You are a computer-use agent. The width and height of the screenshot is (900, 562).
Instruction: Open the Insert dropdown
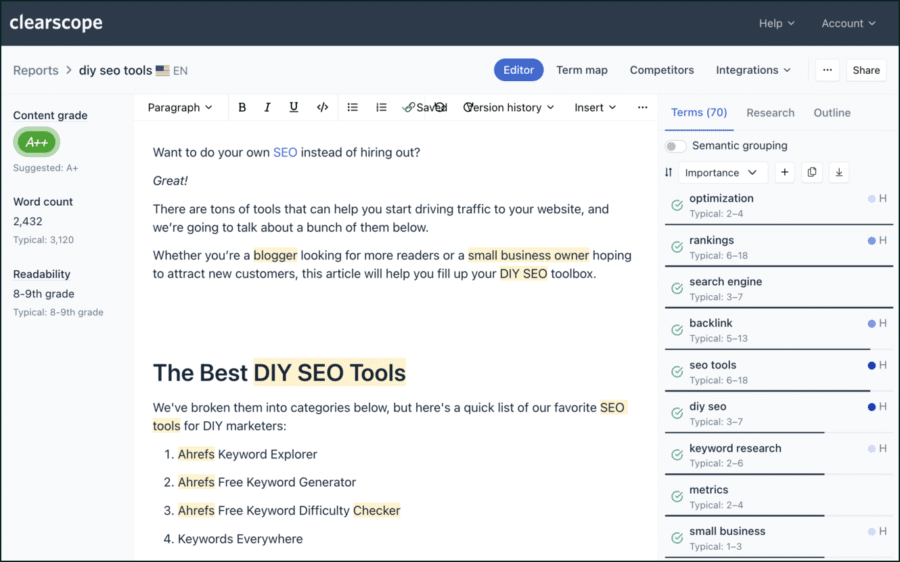[595, 107]
